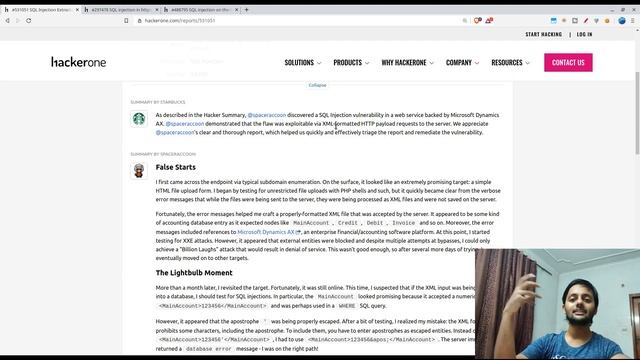This screenshot has height=360, width=640.
Task: Open the blue globe profile icon
Action: click(622, 20)
